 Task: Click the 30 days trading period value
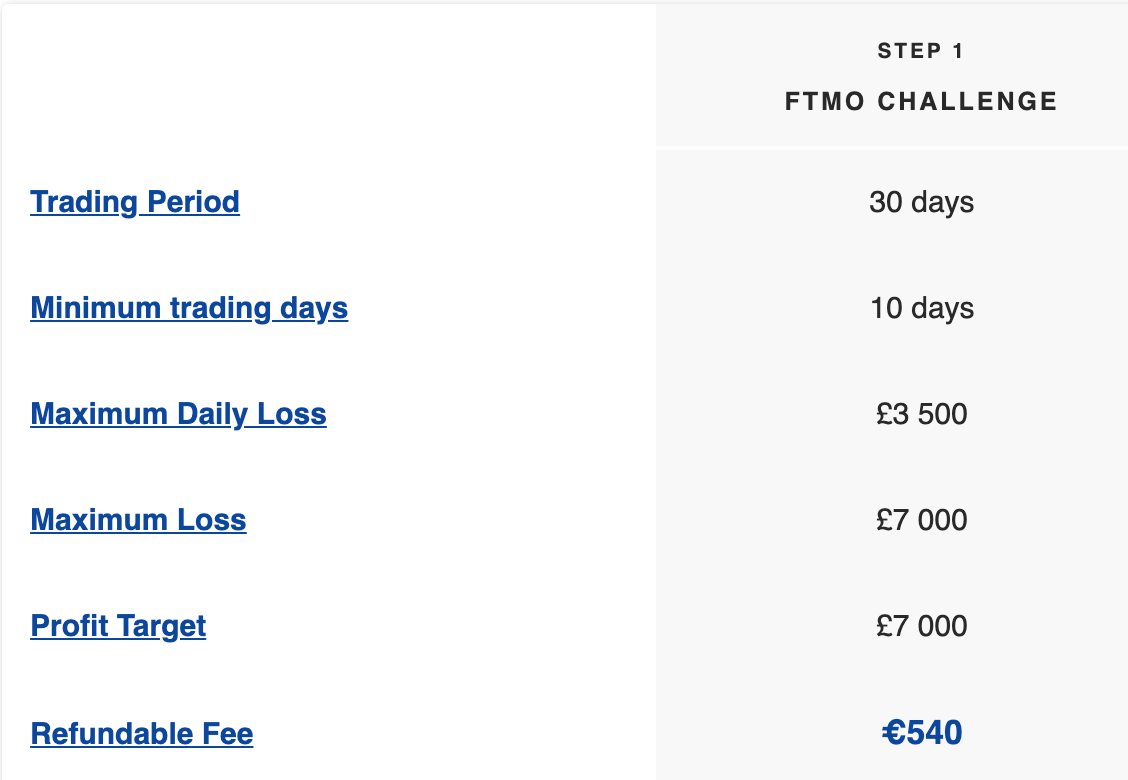click(921, 202)
